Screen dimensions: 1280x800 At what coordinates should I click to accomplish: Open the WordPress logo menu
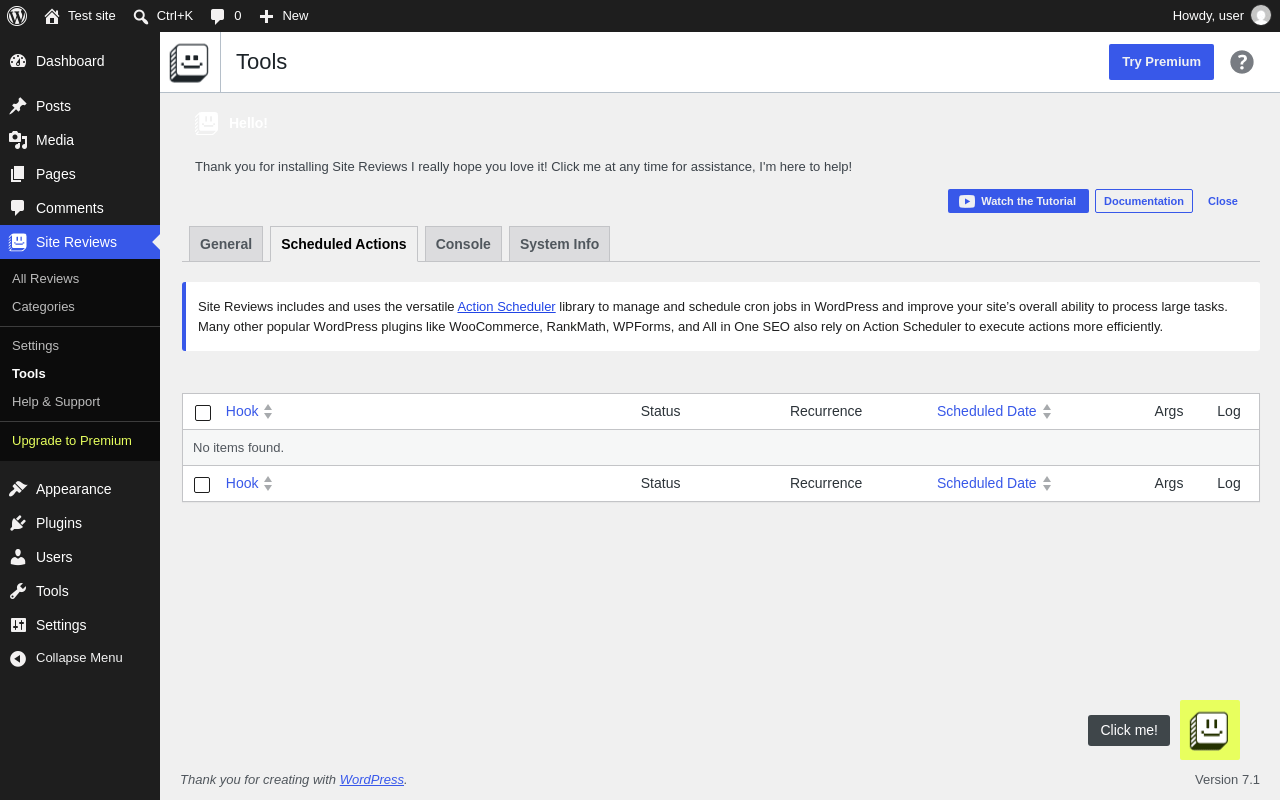click(17, 15)
